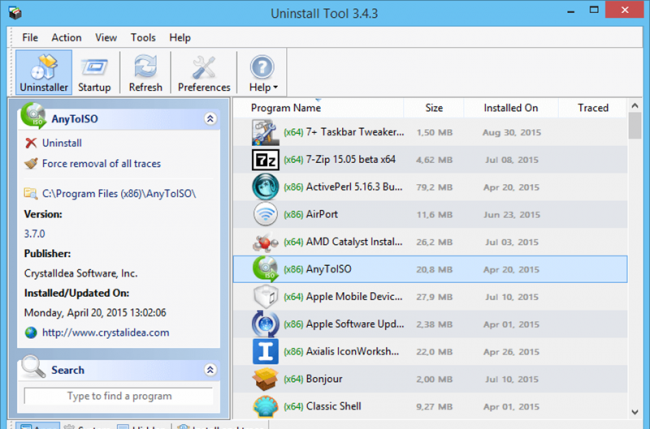Open Preferences from the toolbar

point(204,73)
